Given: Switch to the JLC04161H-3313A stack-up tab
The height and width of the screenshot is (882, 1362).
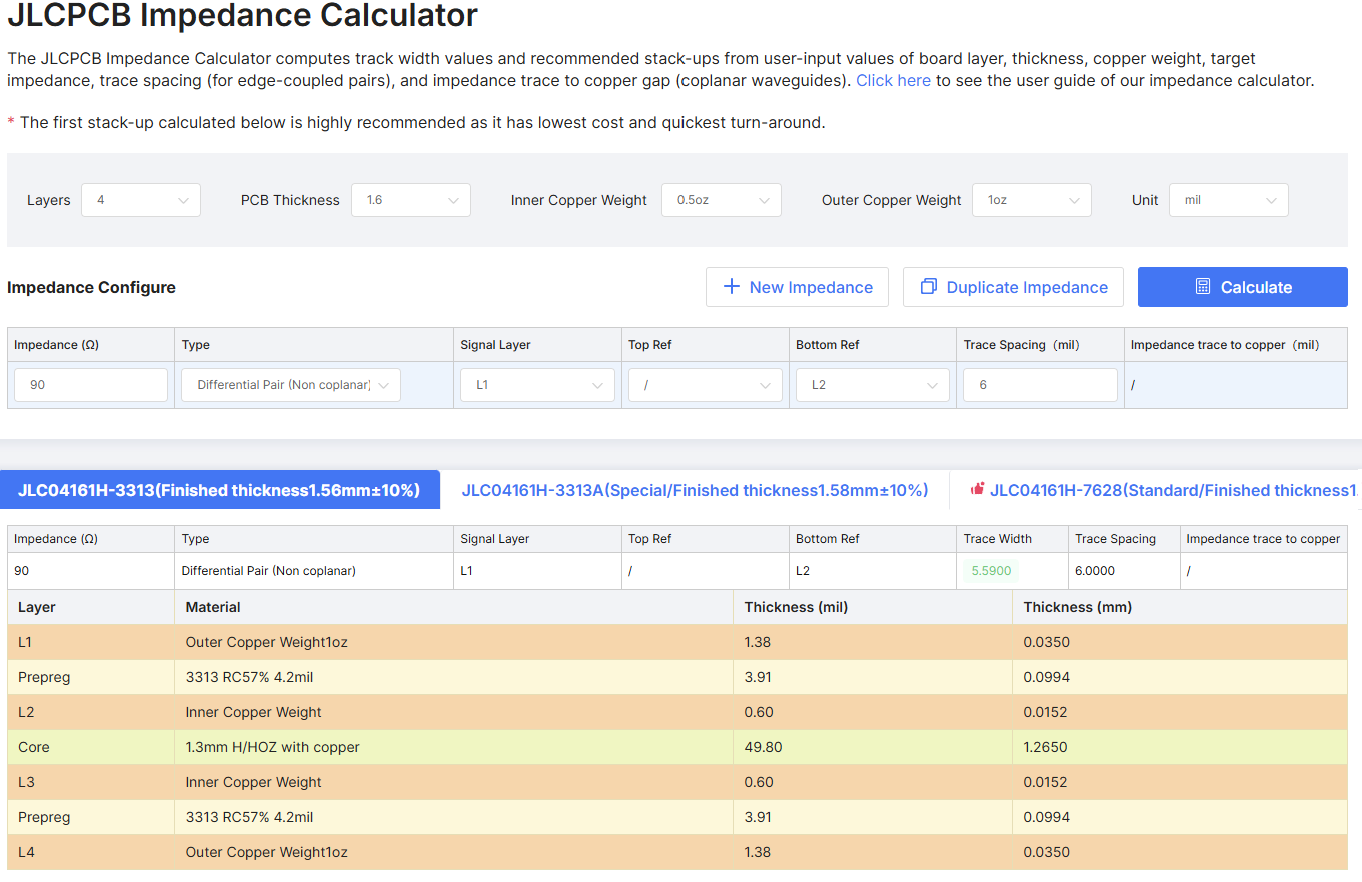Looking at the screenshot, I should (x=694, y=490).
